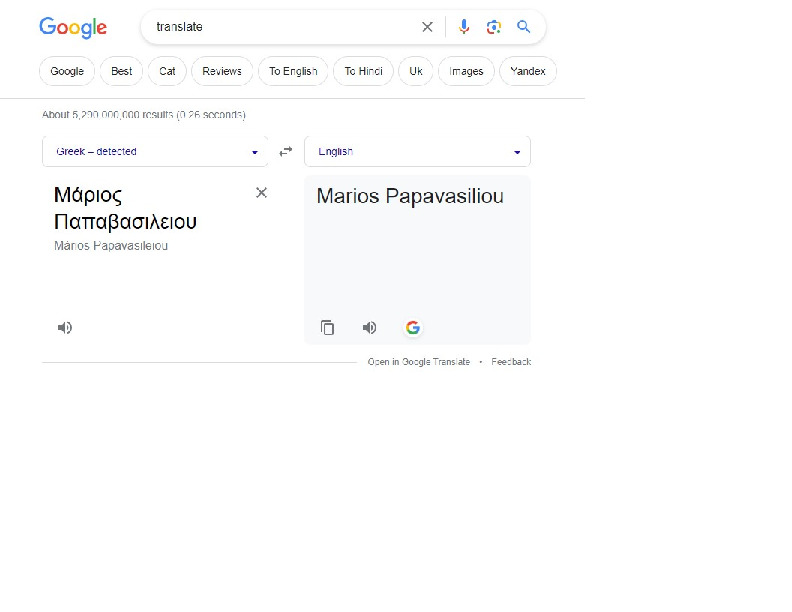Select the Images filter chip
This screenshot has width=792, height=612.
pyautogui.click(x=466, y=72)
